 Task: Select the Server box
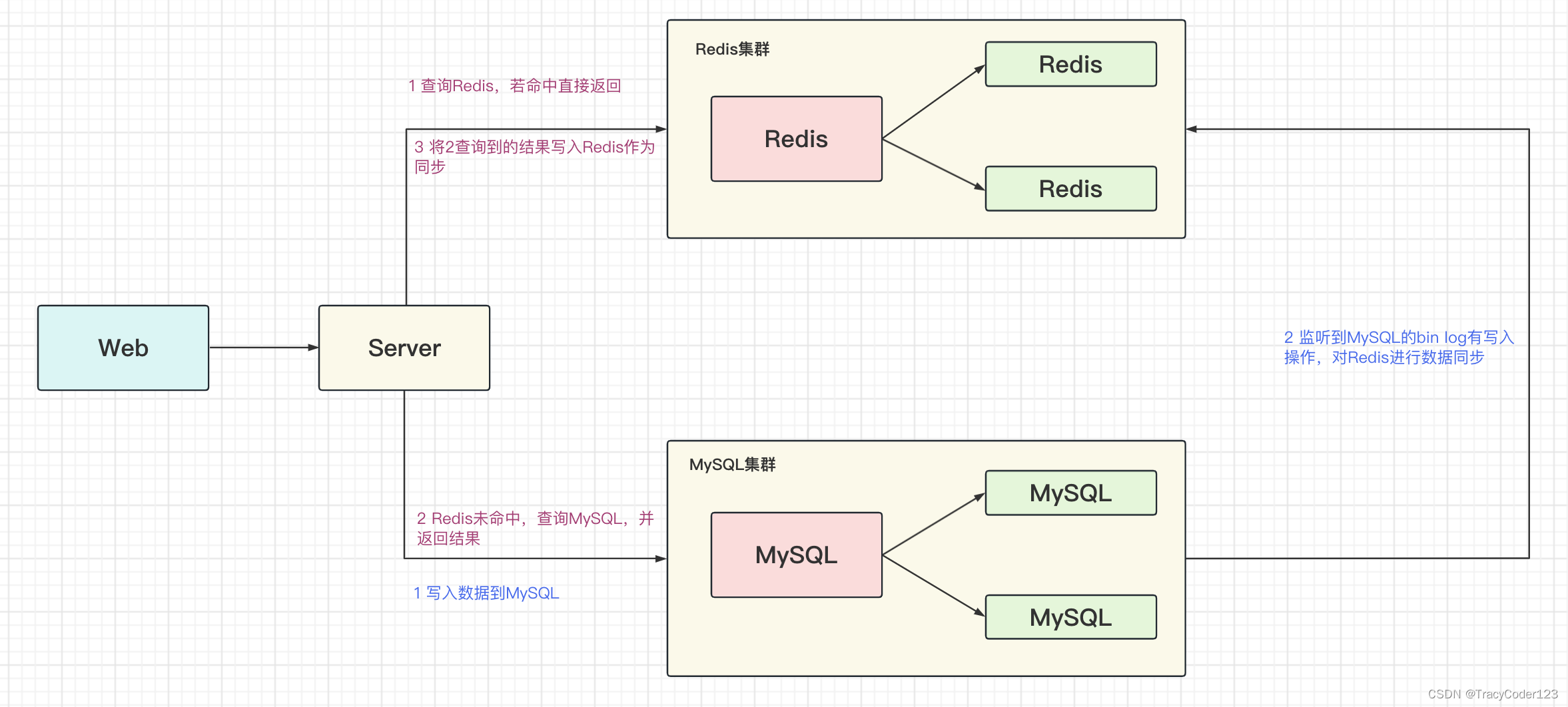pyautogui.click(x=404, y=348)
